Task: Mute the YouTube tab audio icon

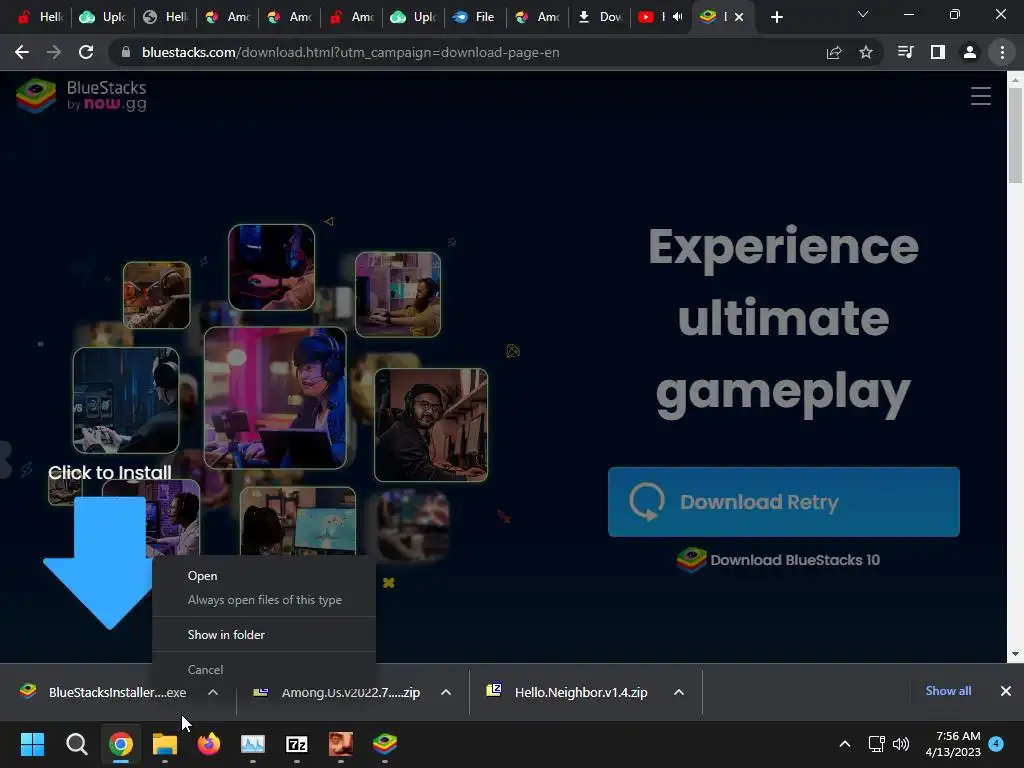Action: tap(677, 17)
